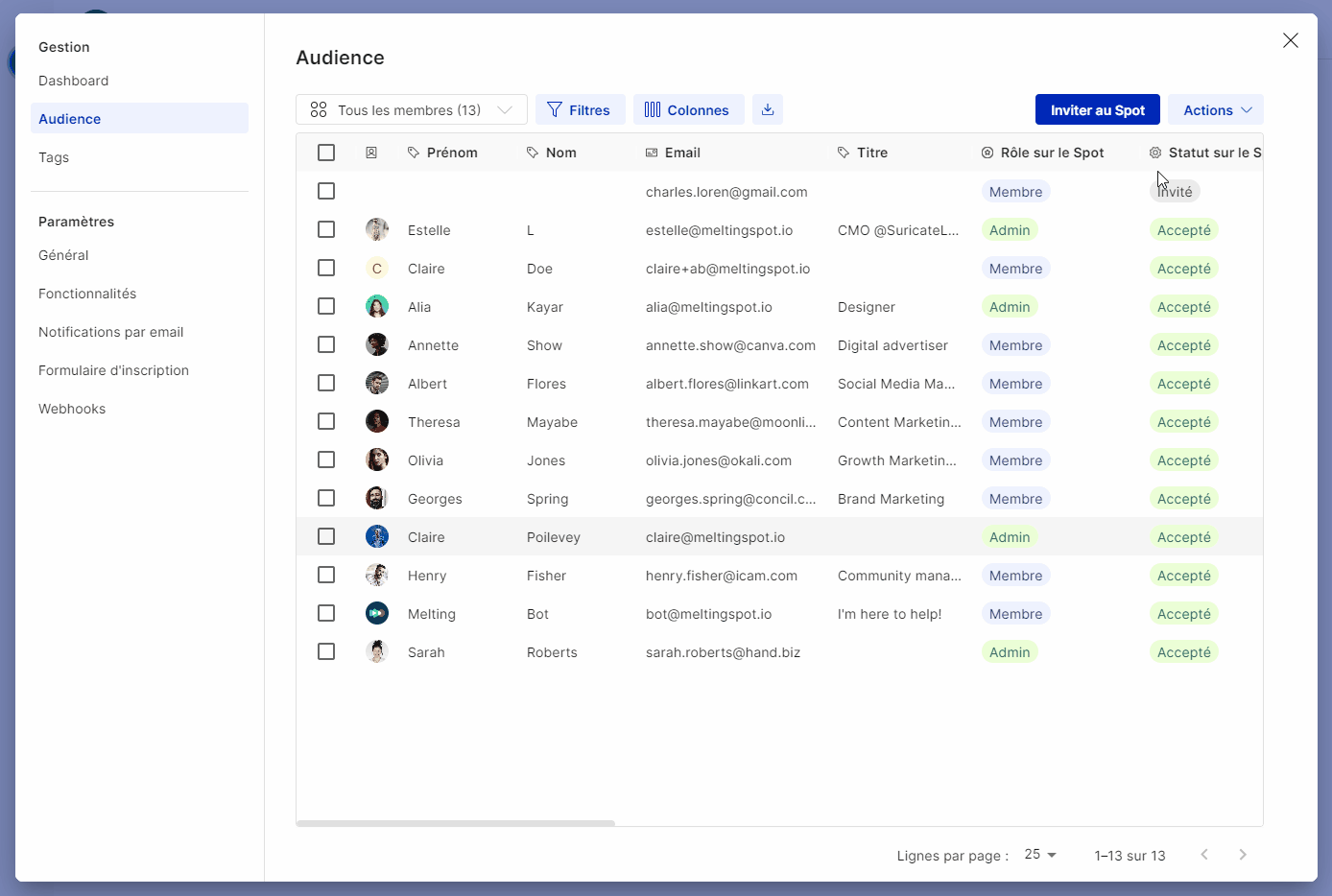Check the row for Sarah Roberts
This screenshot has height=896, width=1332.
(326, 652)
